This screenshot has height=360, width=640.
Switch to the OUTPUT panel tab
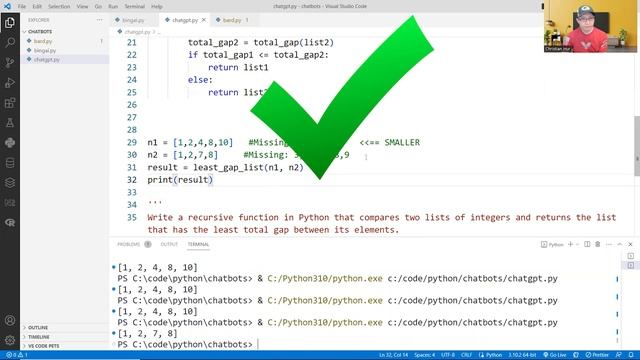[169, 244]
